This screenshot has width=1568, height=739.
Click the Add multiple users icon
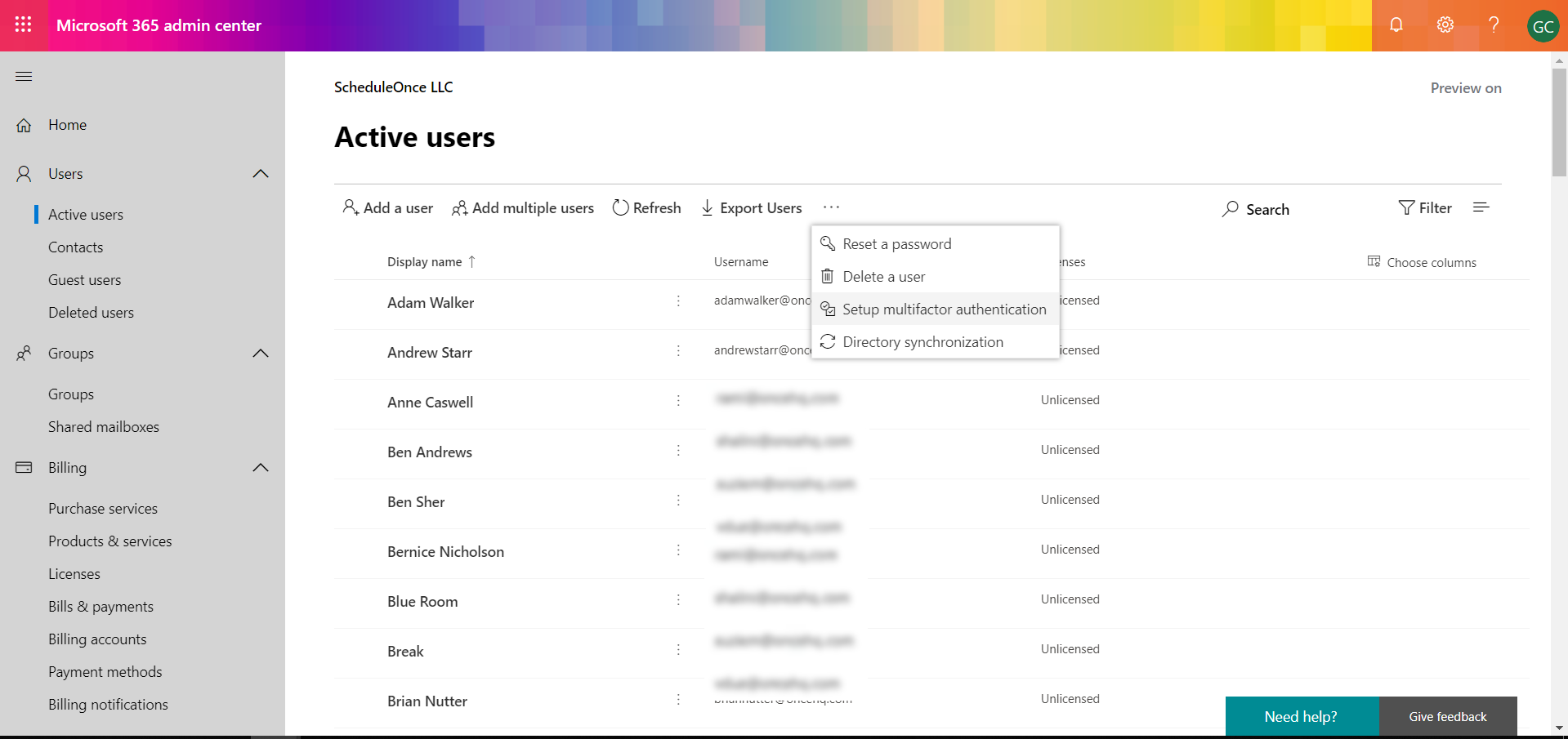tap(460, 208)
